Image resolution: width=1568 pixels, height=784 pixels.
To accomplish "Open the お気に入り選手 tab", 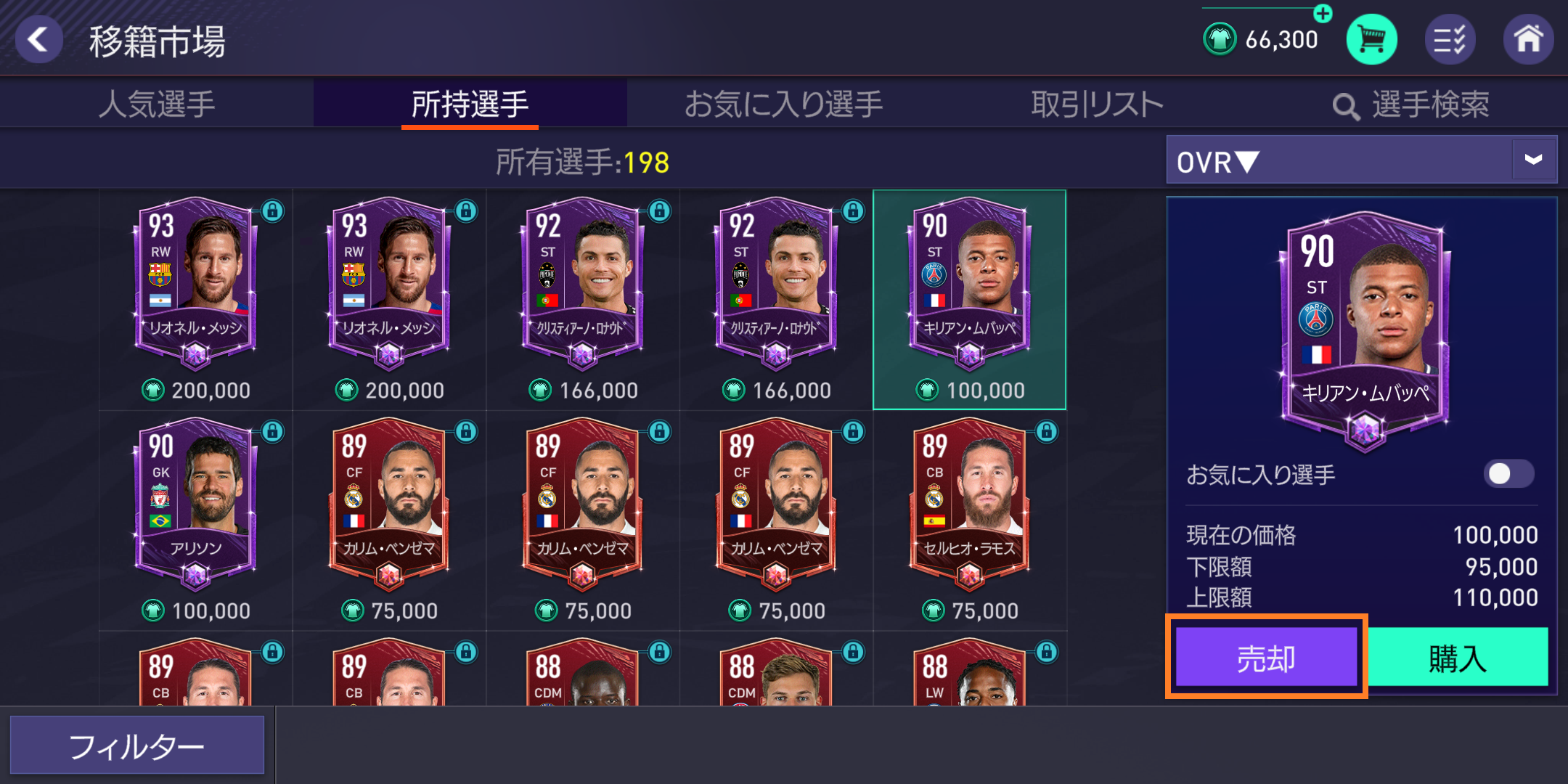I will point(783,104).
